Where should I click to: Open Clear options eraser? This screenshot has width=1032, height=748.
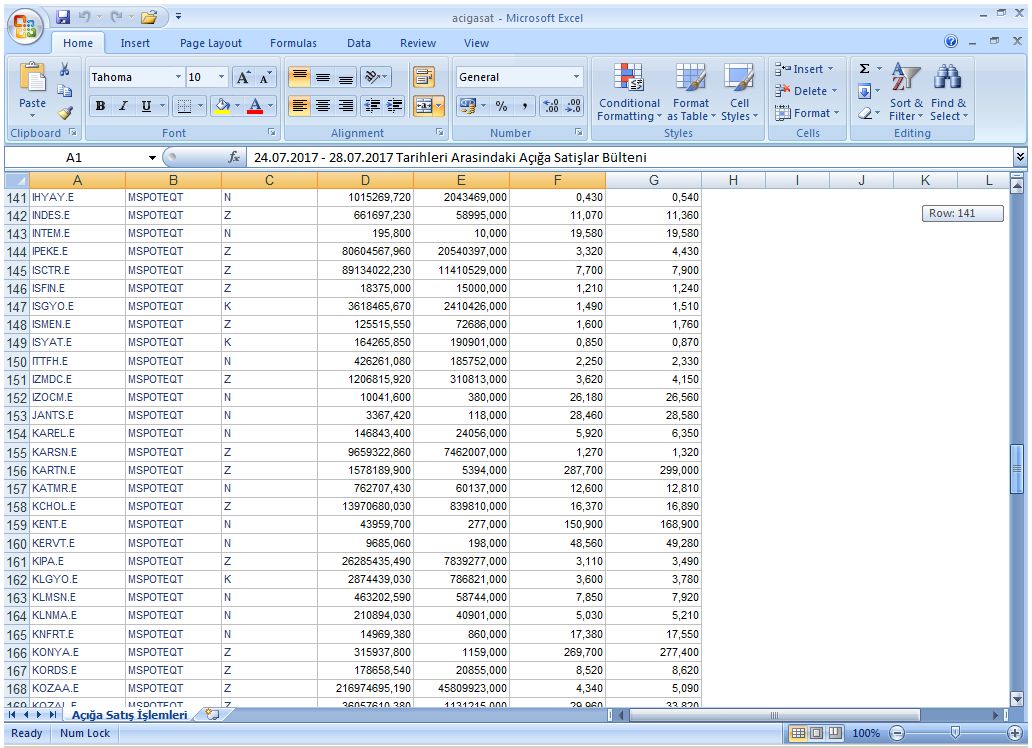865,113
